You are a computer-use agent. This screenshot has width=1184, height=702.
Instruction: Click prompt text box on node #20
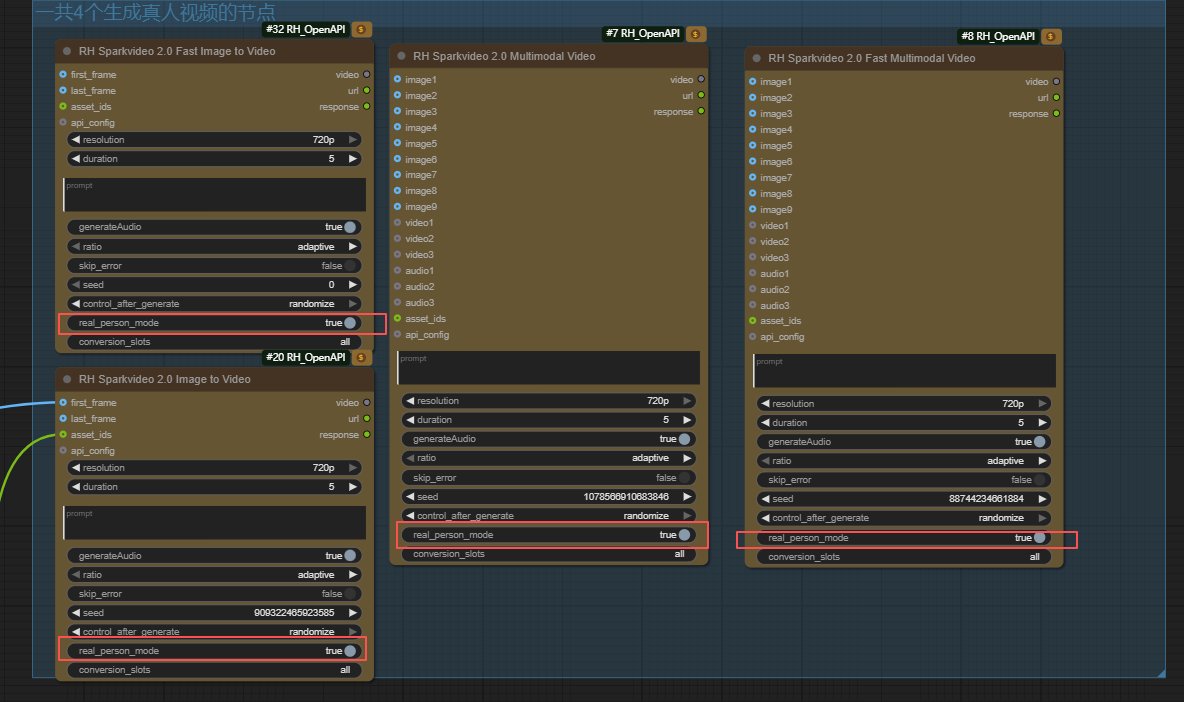click(x=214, y=523)
